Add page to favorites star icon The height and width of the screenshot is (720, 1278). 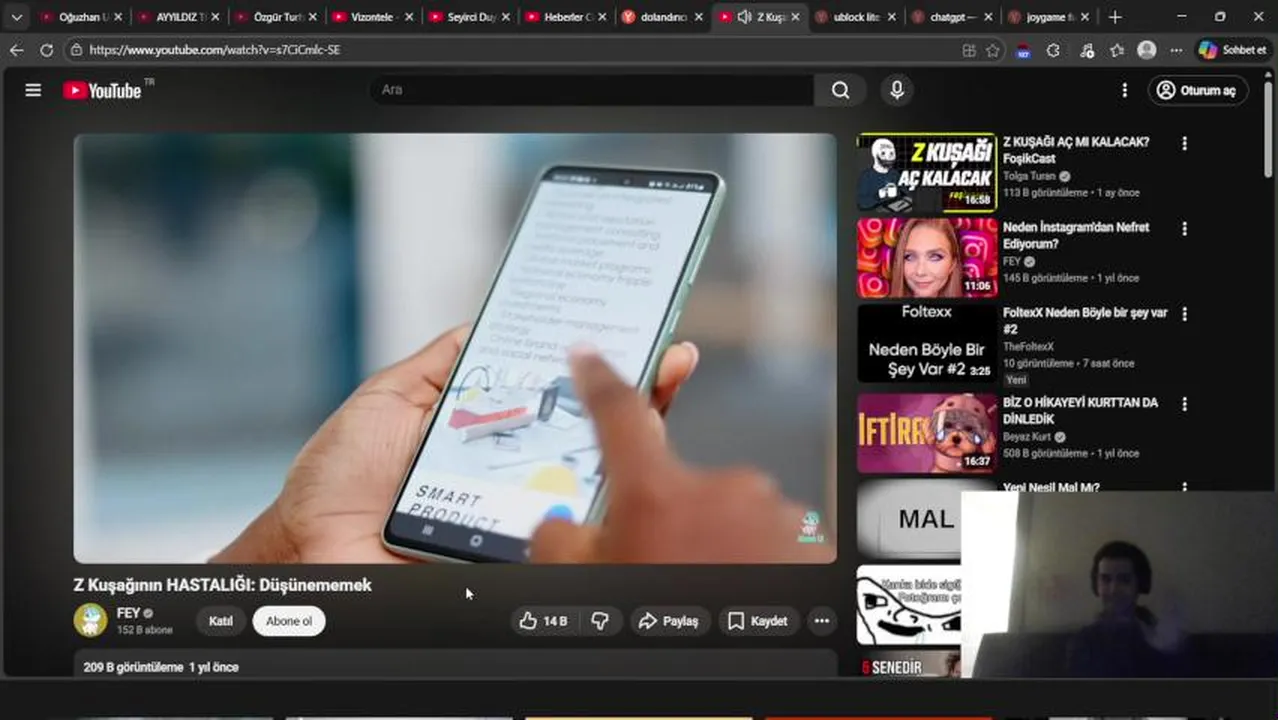(x=993, y=50)
